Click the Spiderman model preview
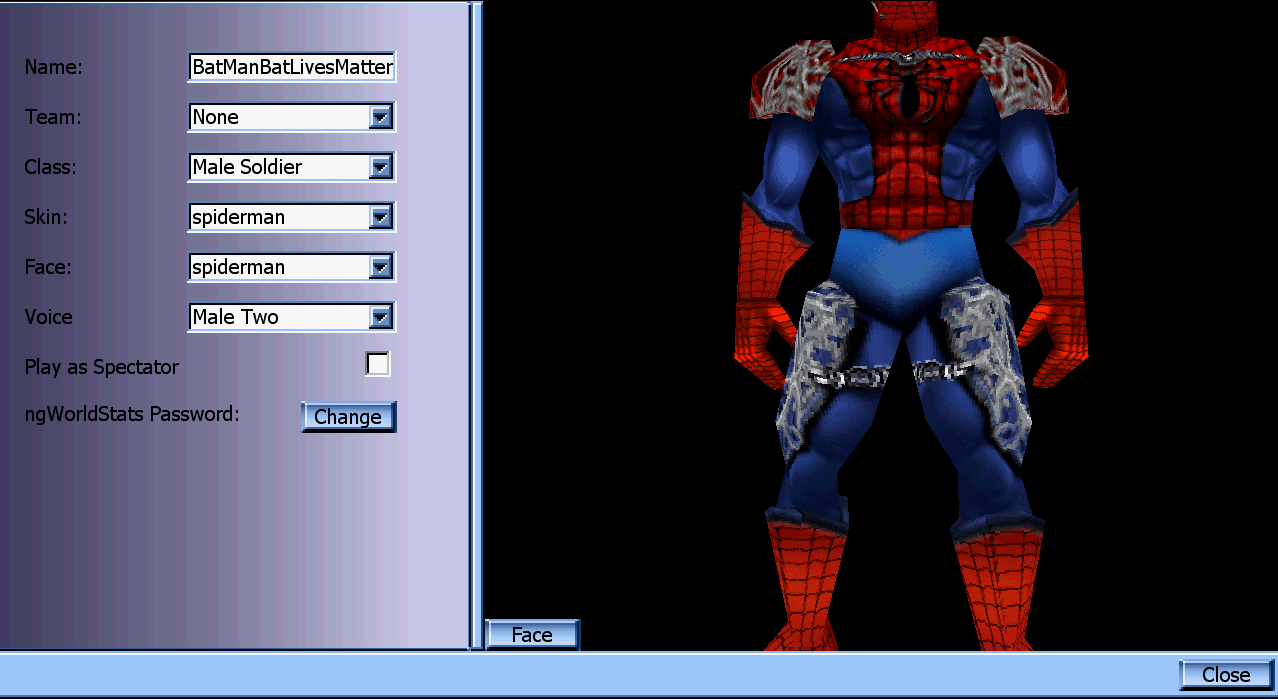Image resolution: width=1278 pixels, height=699 pixels. [x=912, y=325]
